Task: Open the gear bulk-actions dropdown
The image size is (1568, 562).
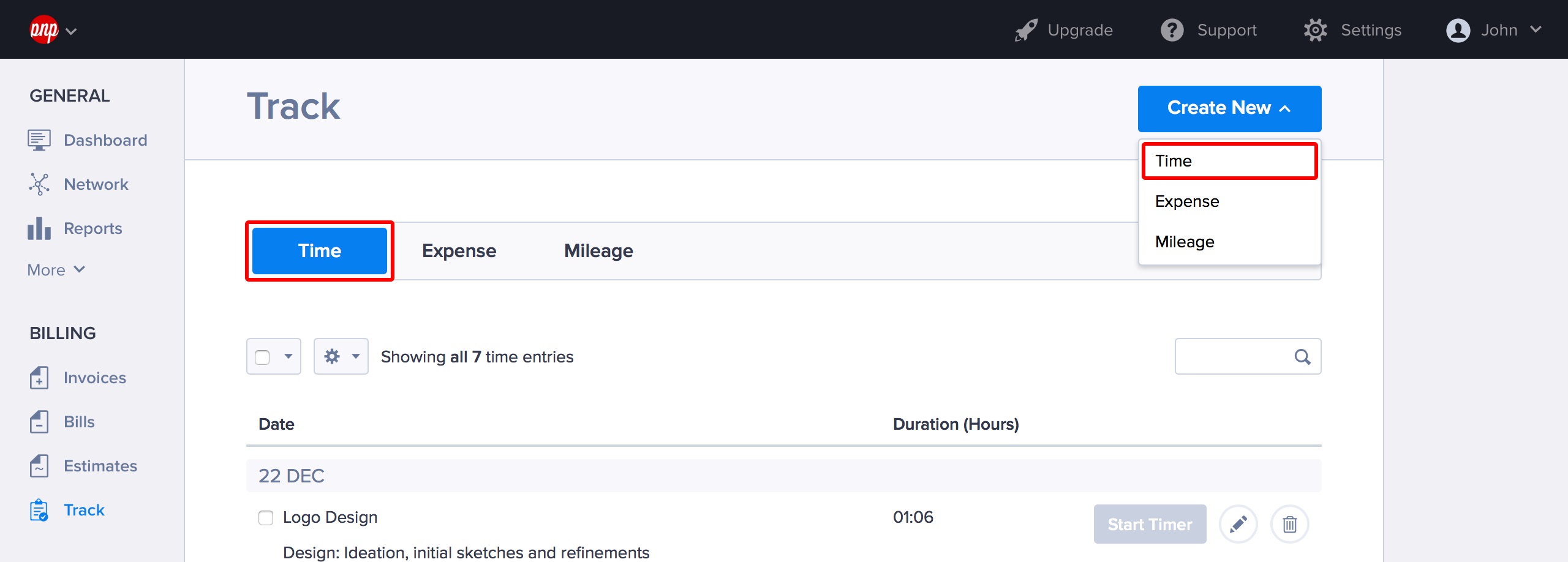Action: point(341,356)
